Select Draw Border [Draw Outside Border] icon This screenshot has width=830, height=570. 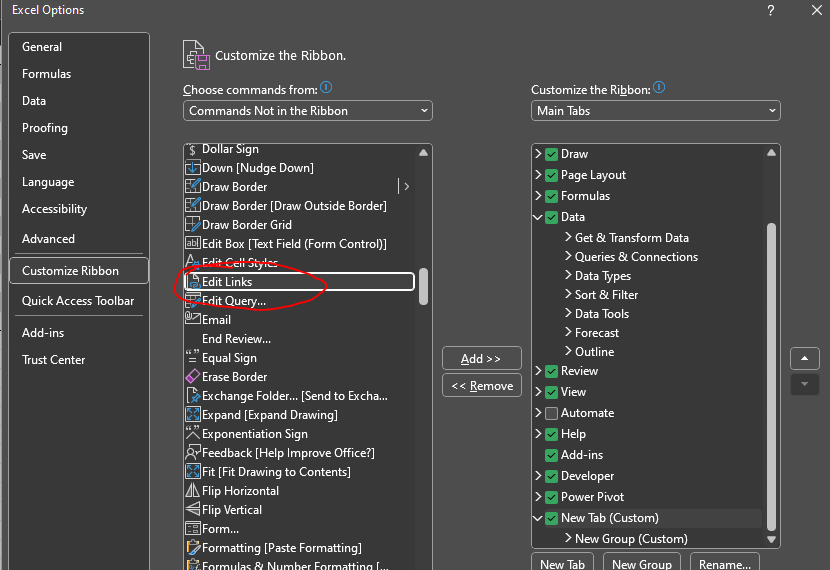pyautogui.click(x=193, y=205)
